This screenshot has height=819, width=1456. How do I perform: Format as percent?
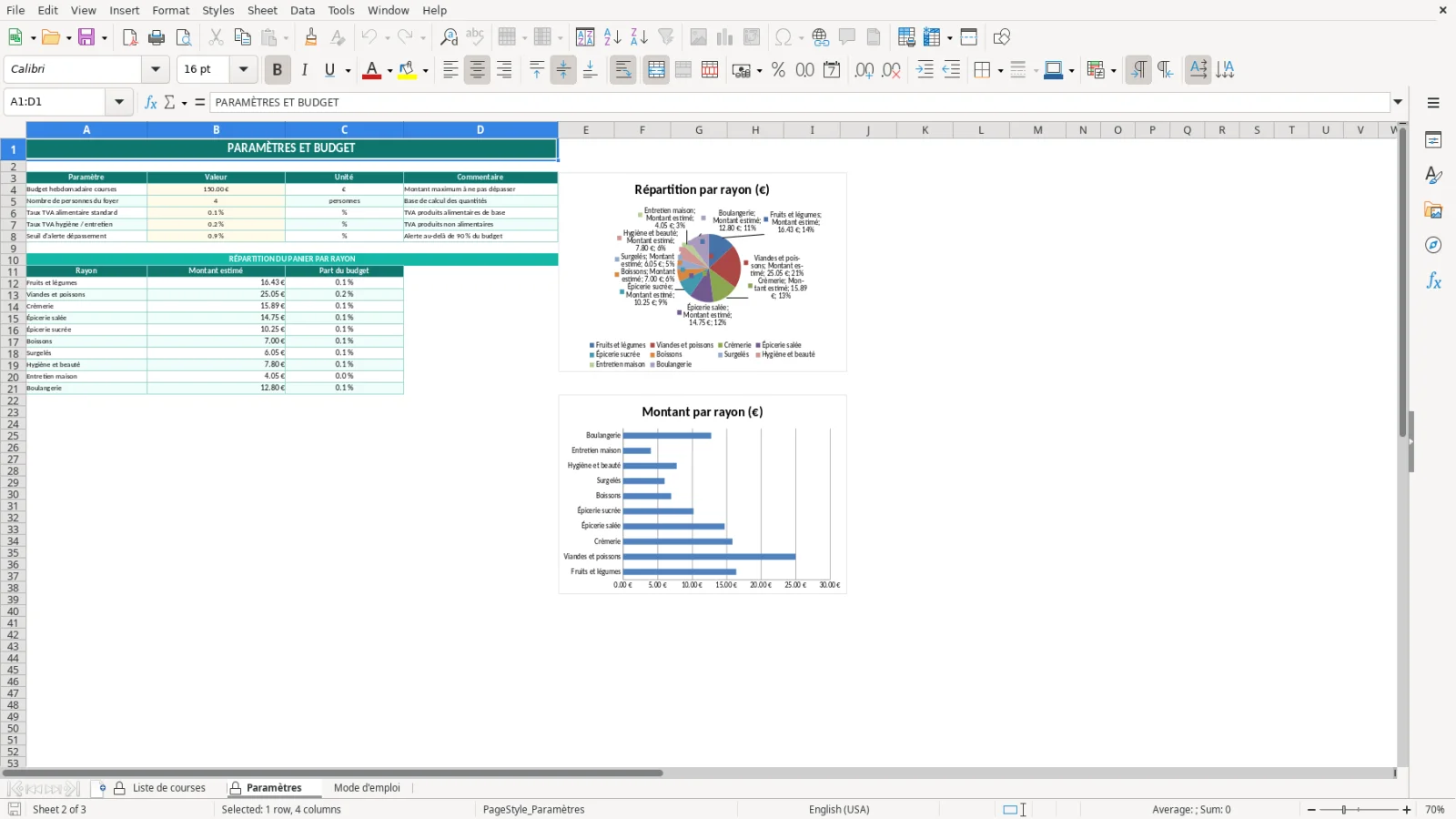coord(778,70)
